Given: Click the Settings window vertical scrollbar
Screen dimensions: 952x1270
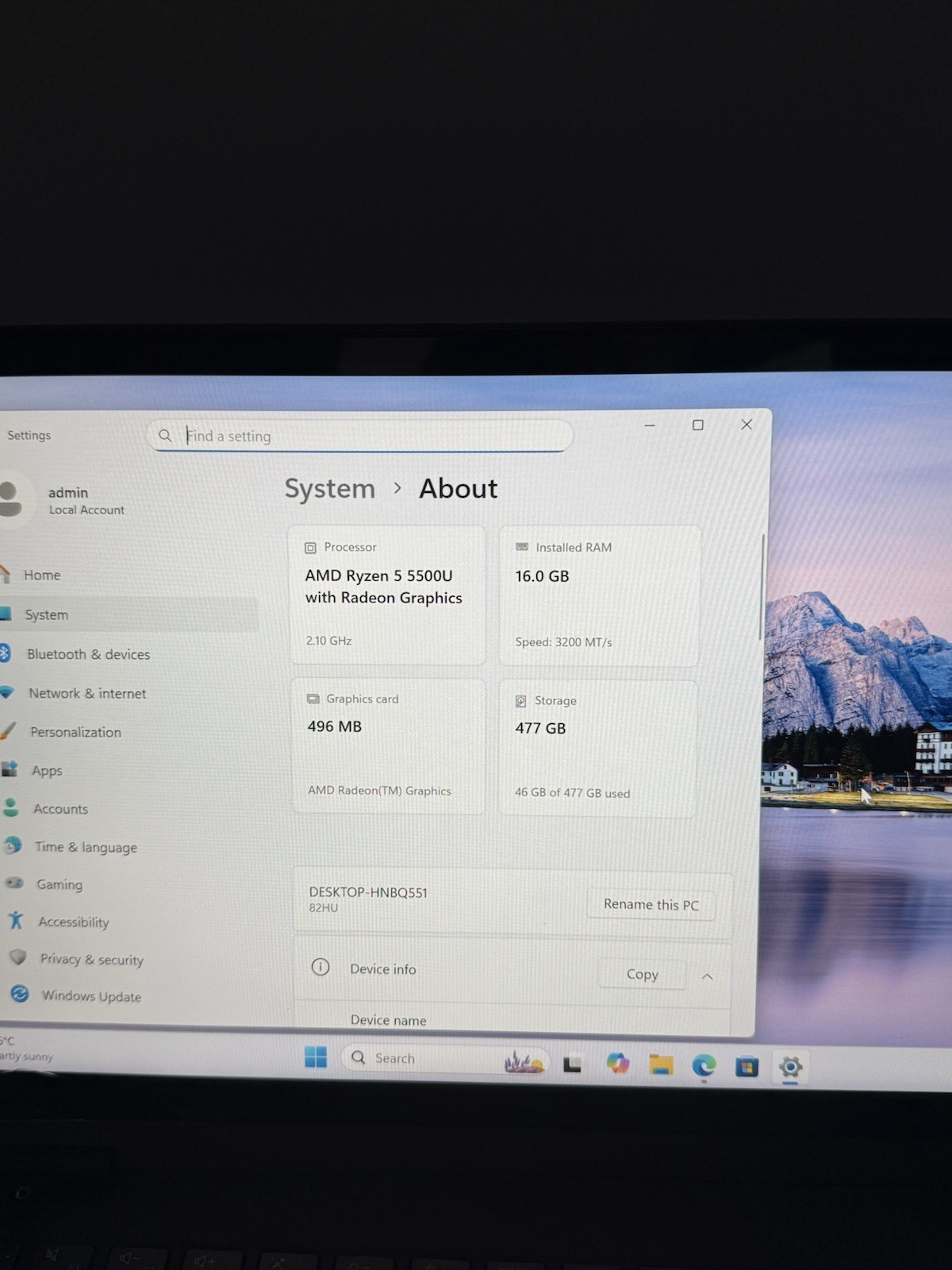Looking at the screenshot, I should [762, 586].
